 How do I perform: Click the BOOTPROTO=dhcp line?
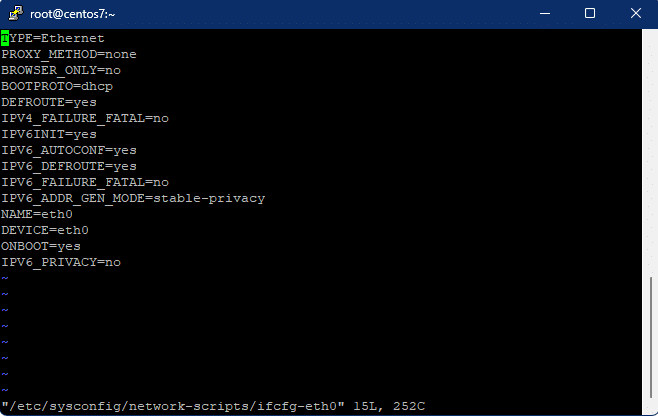coord(57,86)
